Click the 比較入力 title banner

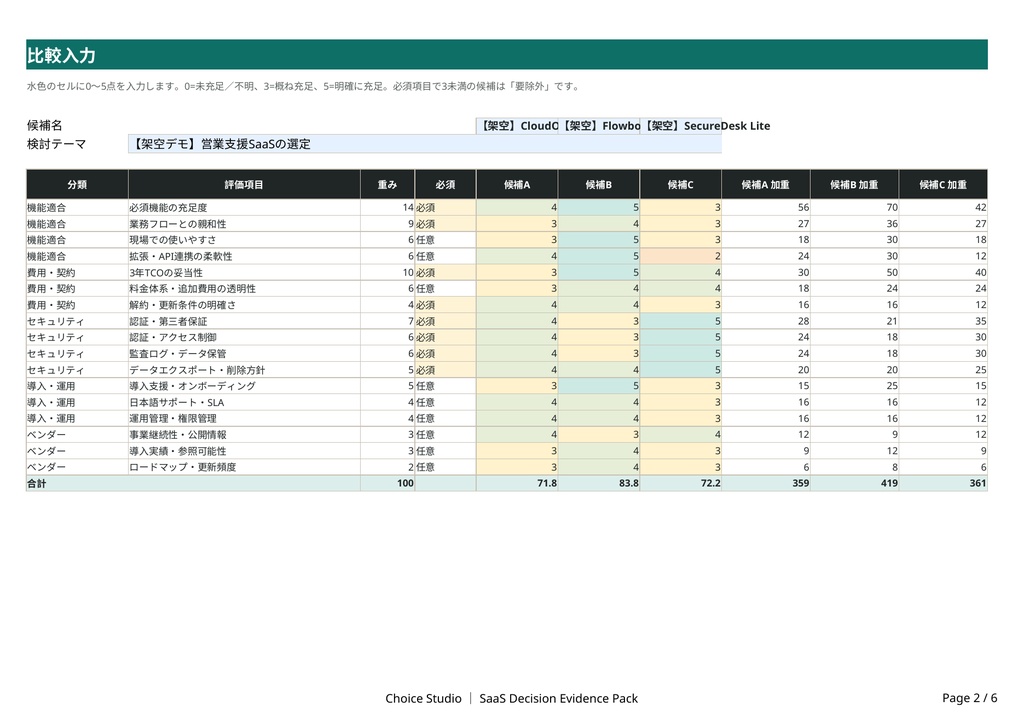click(507, 54)
